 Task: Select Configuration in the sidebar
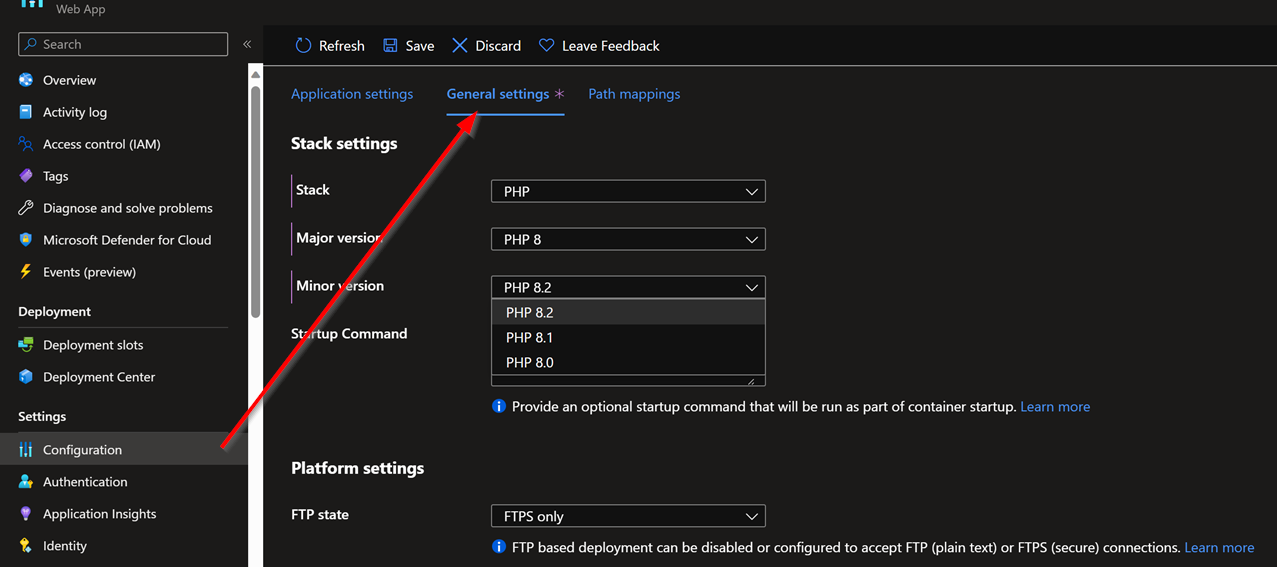coord(124,450)
